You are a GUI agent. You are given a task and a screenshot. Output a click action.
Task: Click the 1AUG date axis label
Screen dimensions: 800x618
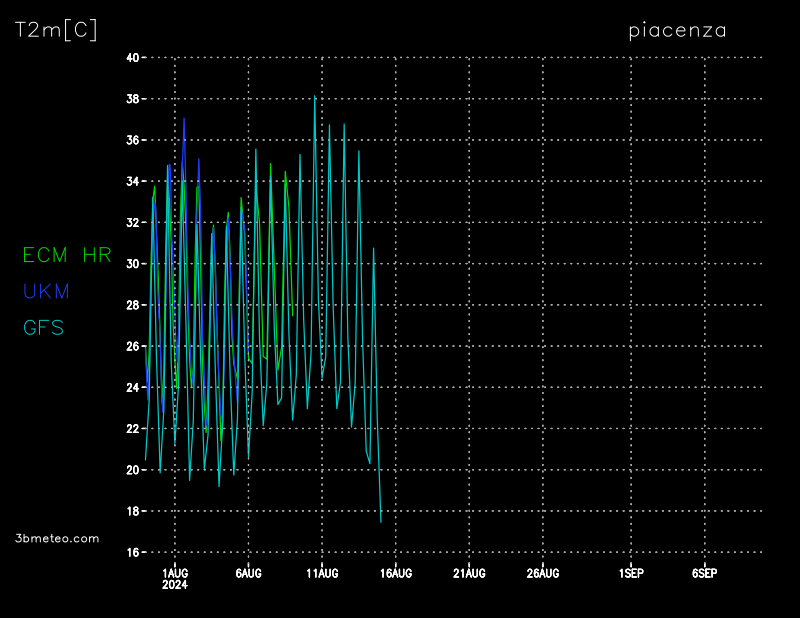tap(175, 573)
